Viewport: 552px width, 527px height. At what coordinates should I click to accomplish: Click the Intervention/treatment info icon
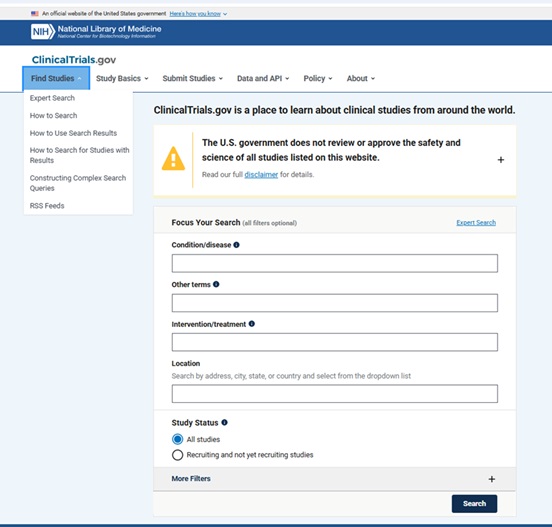252,324
